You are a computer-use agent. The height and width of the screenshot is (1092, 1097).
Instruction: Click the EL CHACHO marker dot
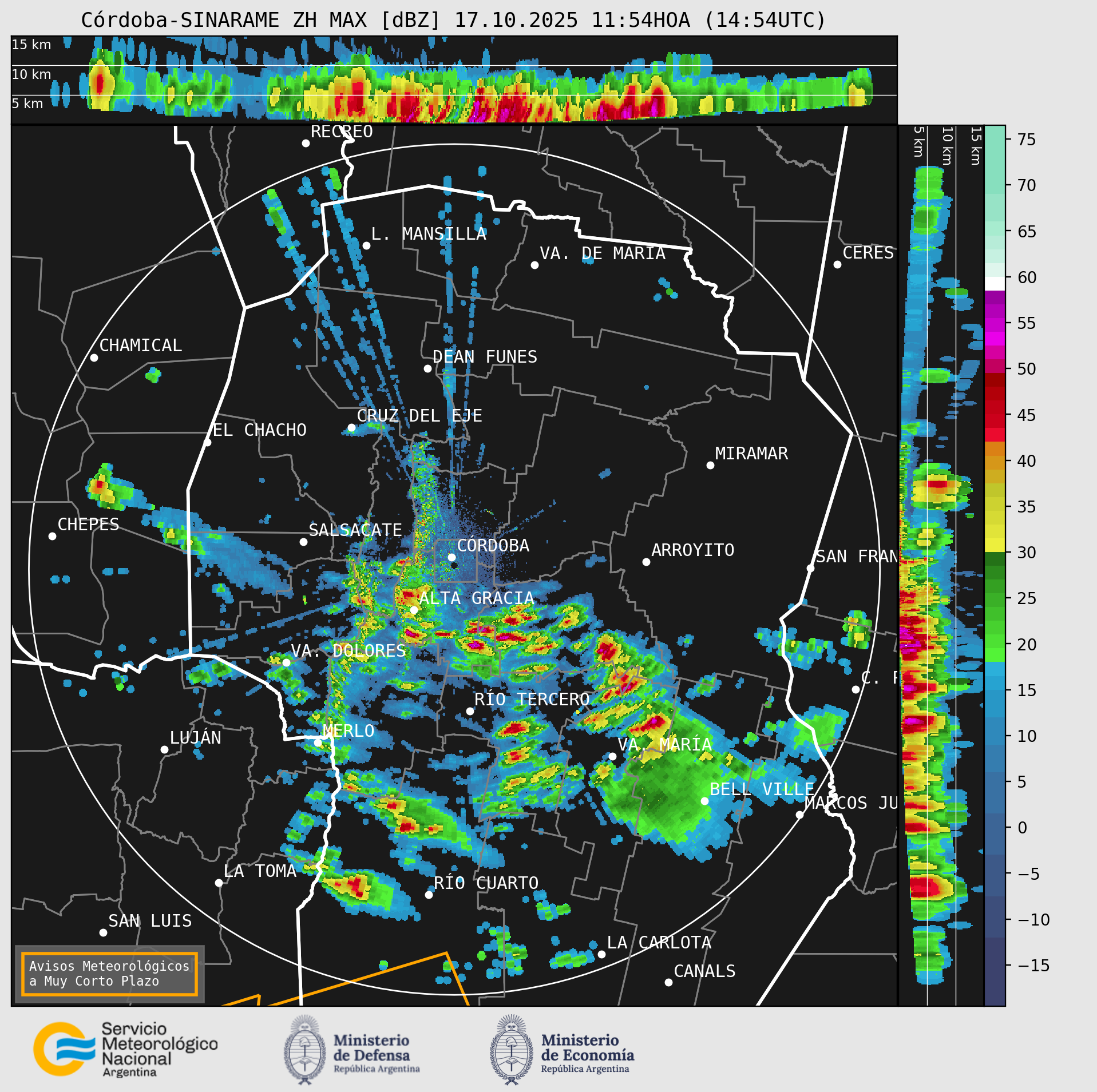click(208, 442)
